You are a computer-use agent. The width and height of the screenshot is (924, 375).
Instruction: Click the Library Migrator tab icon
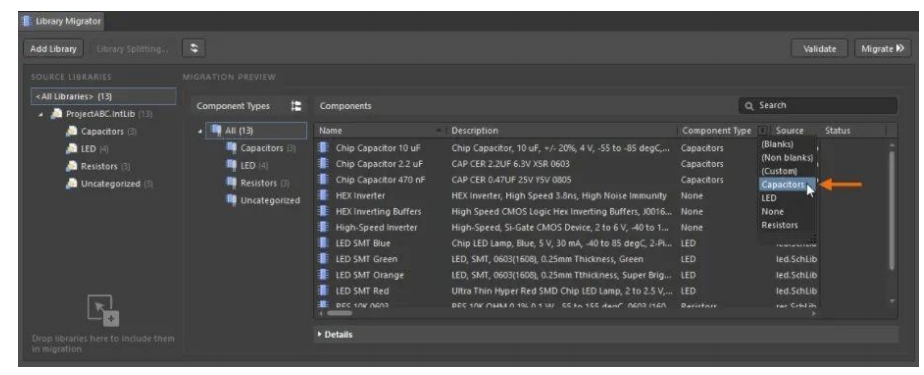pos(27,21)
